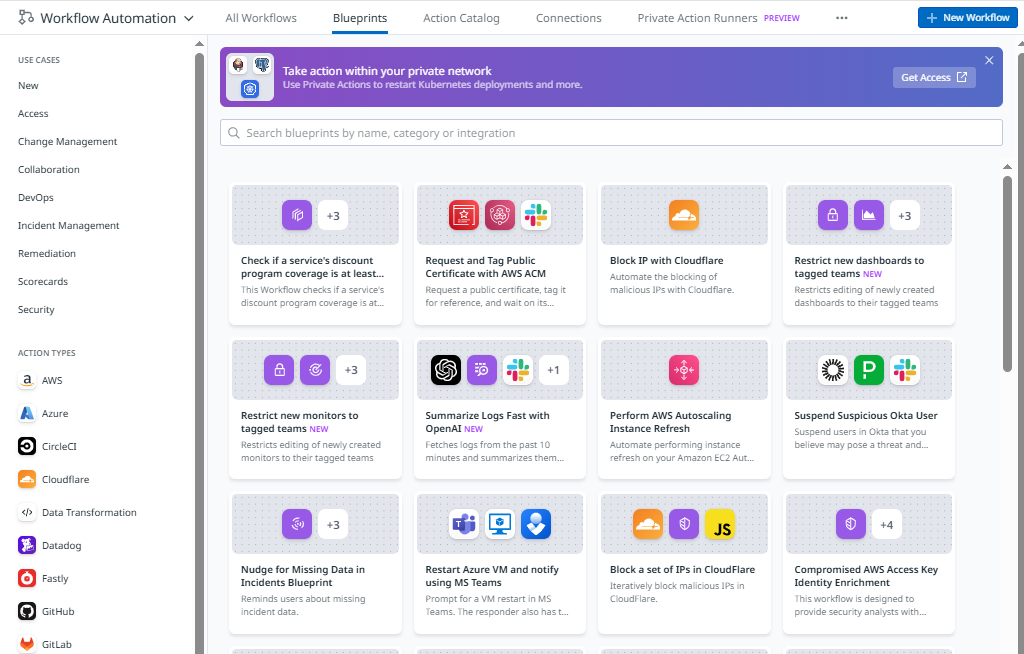Viewport: 1024px width, 654px height.
Task: Click Cloudflare icon on Block IP card
Action: point(684,215)
